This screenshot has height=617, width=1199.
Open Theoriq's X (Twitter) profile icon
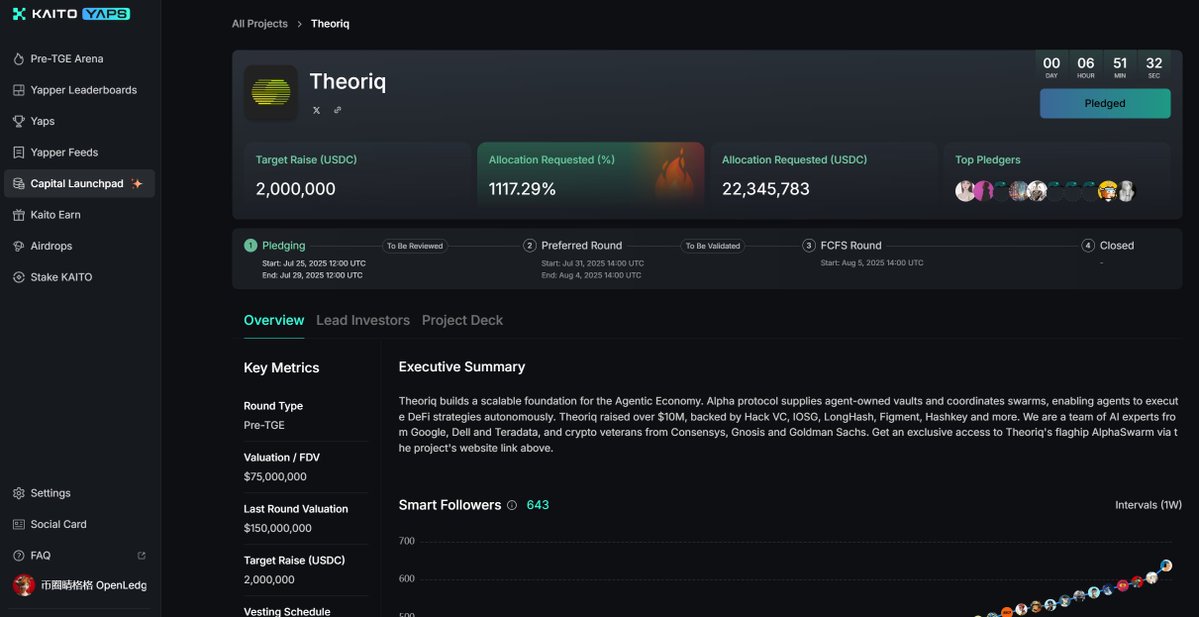click(317, 110)
